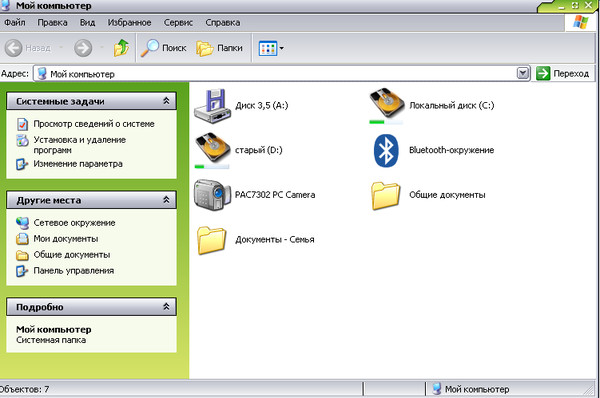The image size is (600, 398).
Task: Click the Поиск magnifier icon
Action: pyautogui.click(x=150, y=48)
